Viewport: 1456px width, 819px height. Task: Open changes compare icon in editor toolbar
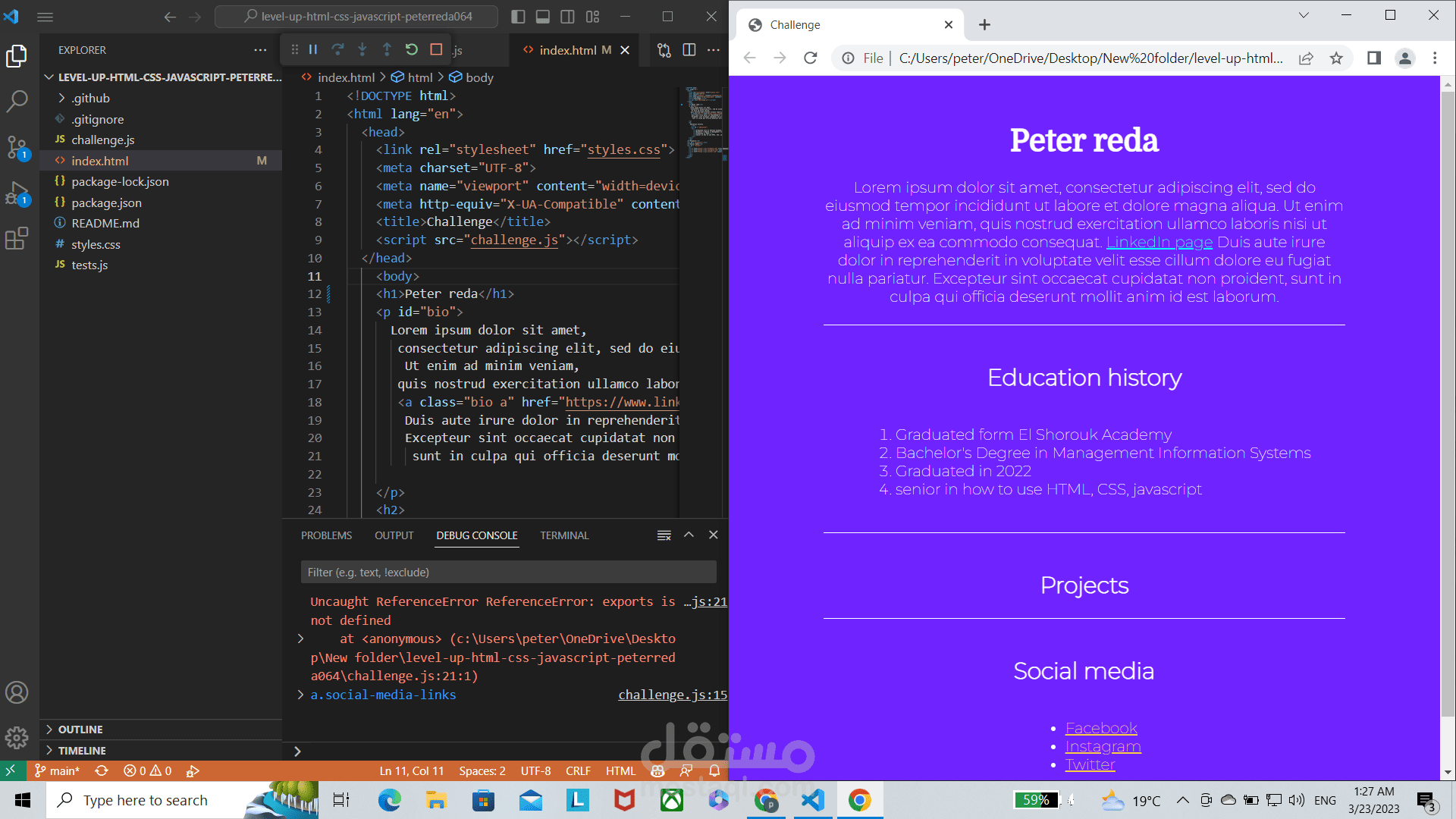[x=664, y=50]
